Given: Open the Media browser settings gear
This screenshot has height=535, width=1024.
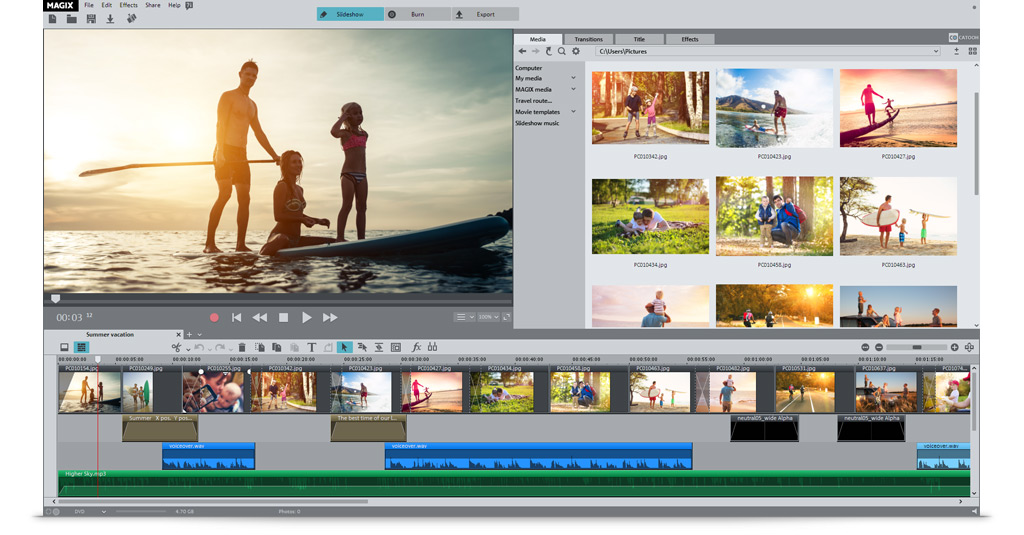Looking at the screenshot, I should pos(576,51).
